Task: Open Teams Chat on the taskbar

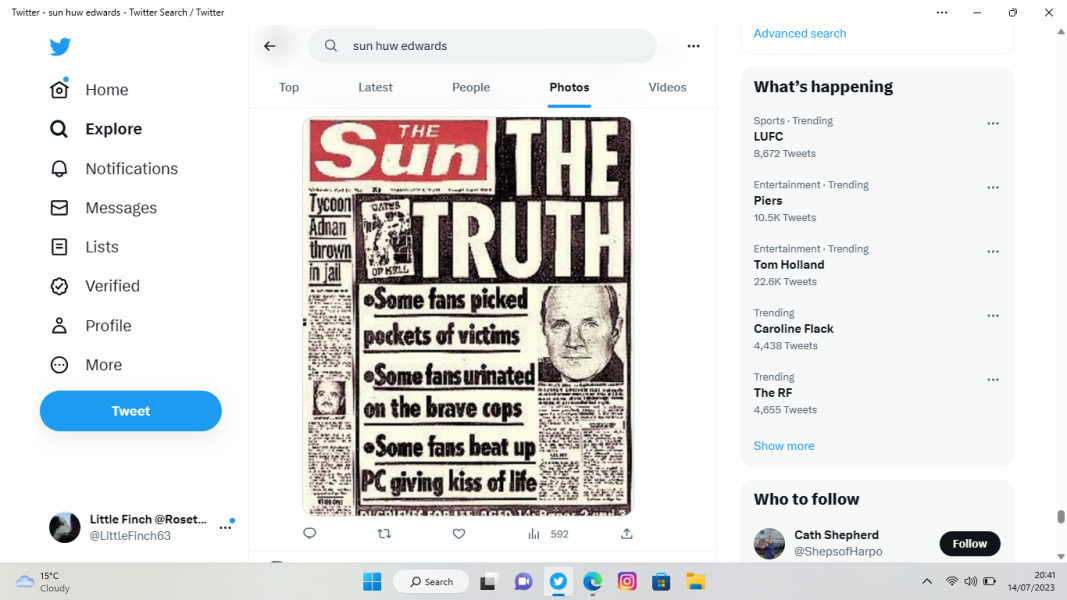Action: click(523, 582)
